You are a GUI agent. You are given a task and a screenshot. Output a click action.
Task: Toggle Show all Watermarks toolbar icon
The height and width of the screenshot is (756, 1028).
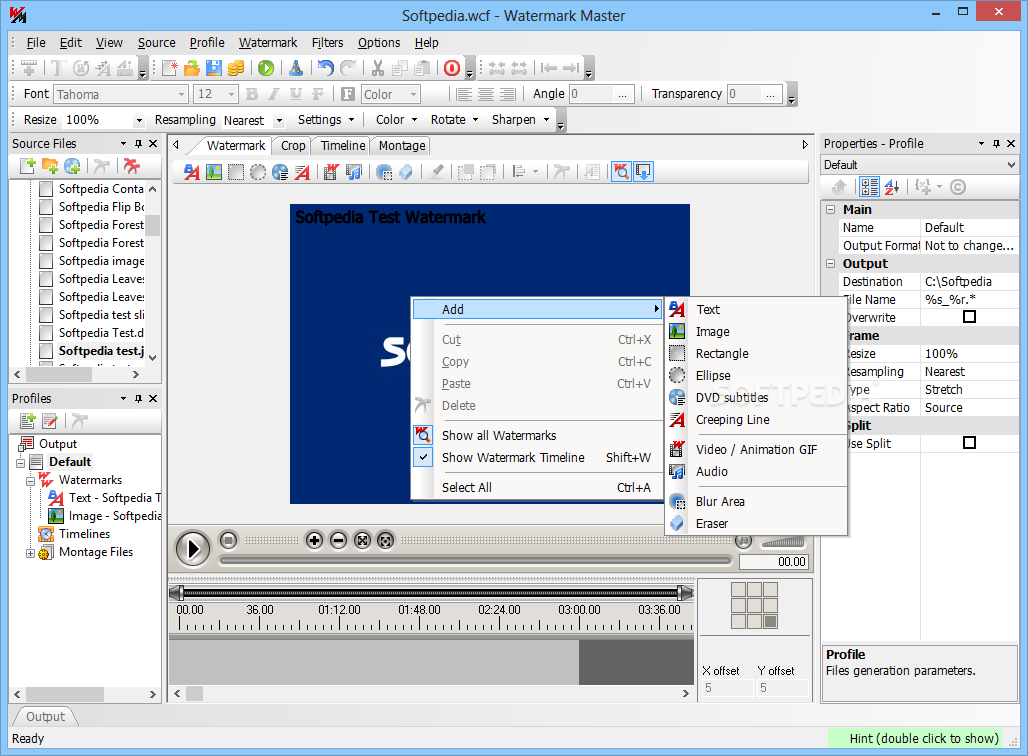point(622,172)
